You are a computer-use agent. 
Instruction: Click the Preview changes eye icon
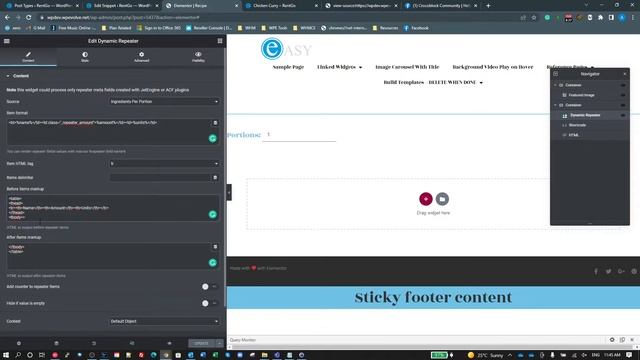tap(169, 343)
